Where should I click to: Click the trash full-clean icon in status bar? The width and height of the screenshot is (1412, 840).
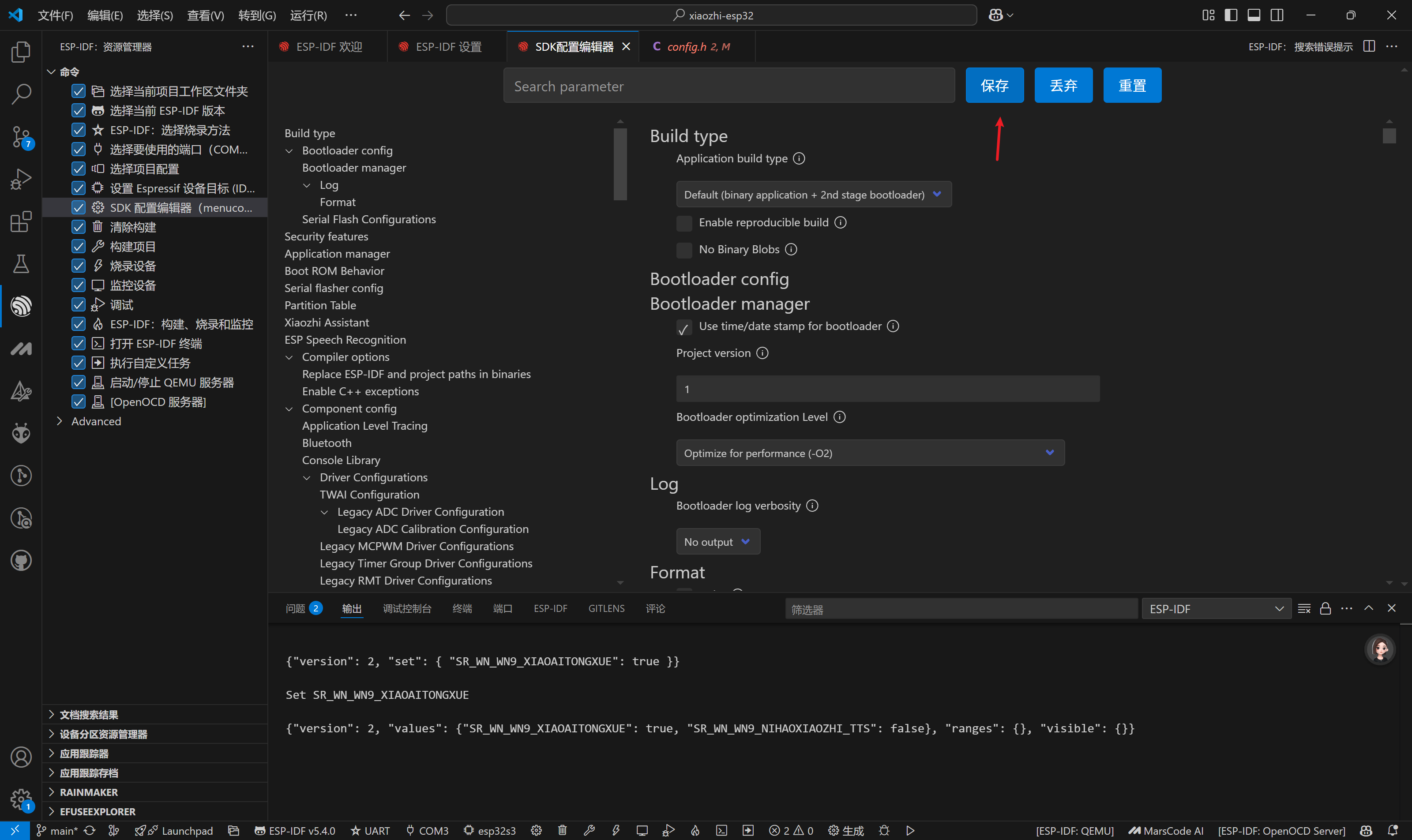click(x=562, y=830)
